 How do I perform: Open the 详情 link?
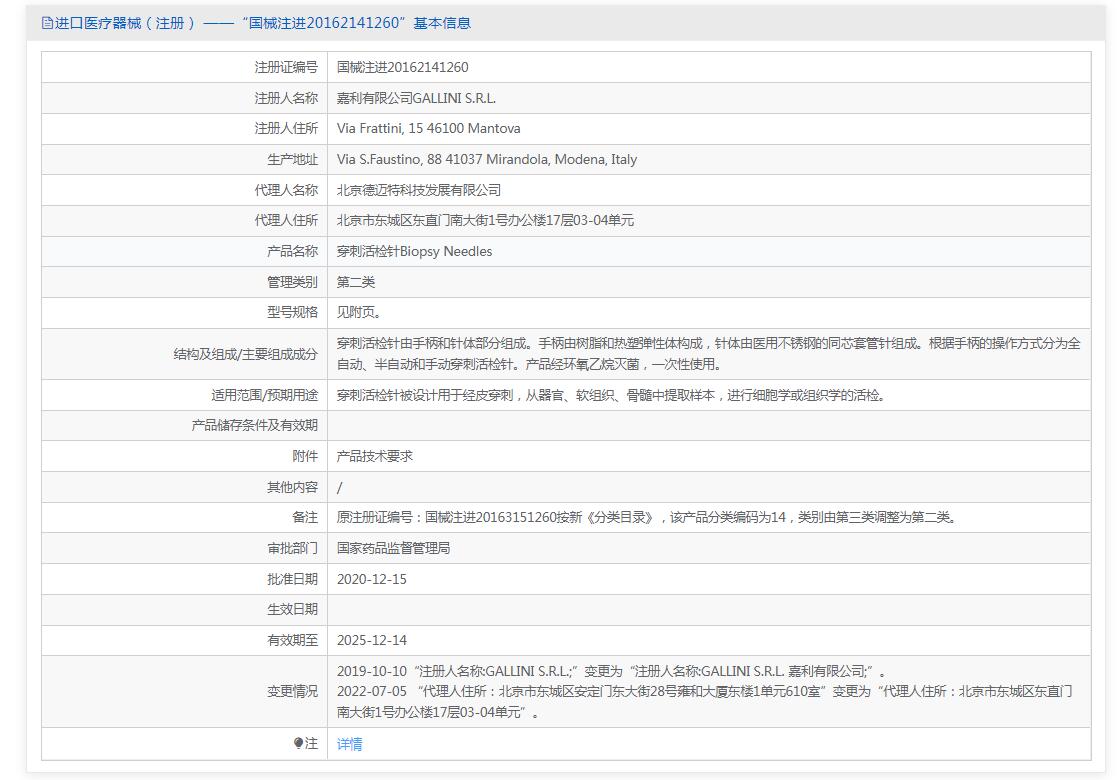349,744
